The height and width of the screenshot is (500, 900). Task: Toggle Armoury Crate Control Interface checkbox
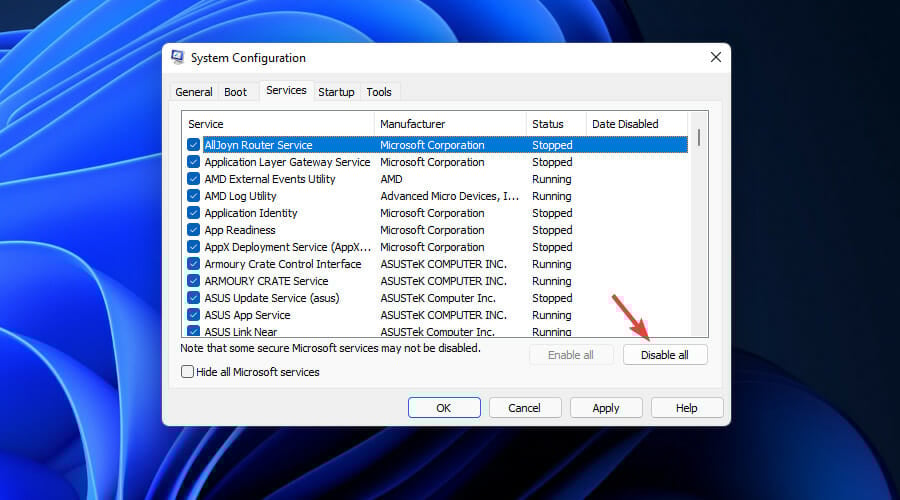[x=193, y=264]
